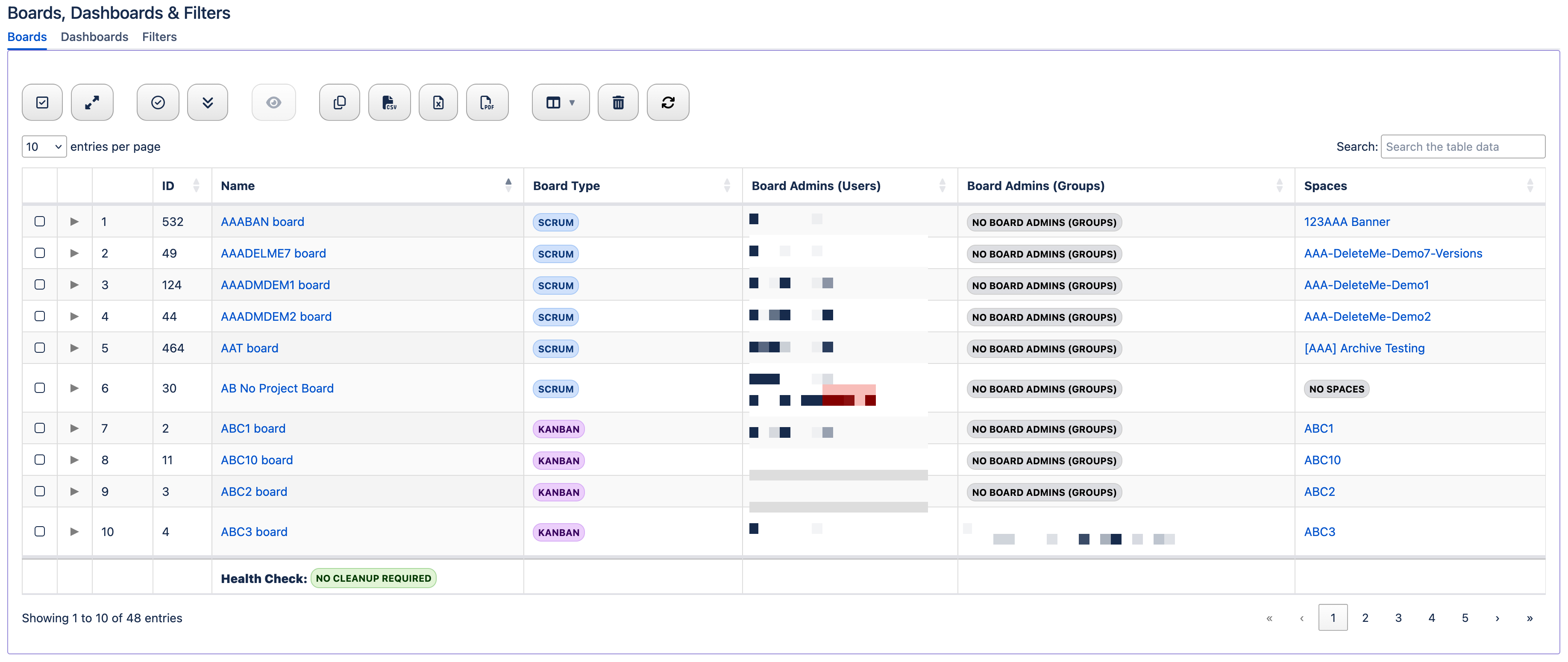The image size is (1568, 662).
Task: Export the table to CSV
Action: [389, 102]
